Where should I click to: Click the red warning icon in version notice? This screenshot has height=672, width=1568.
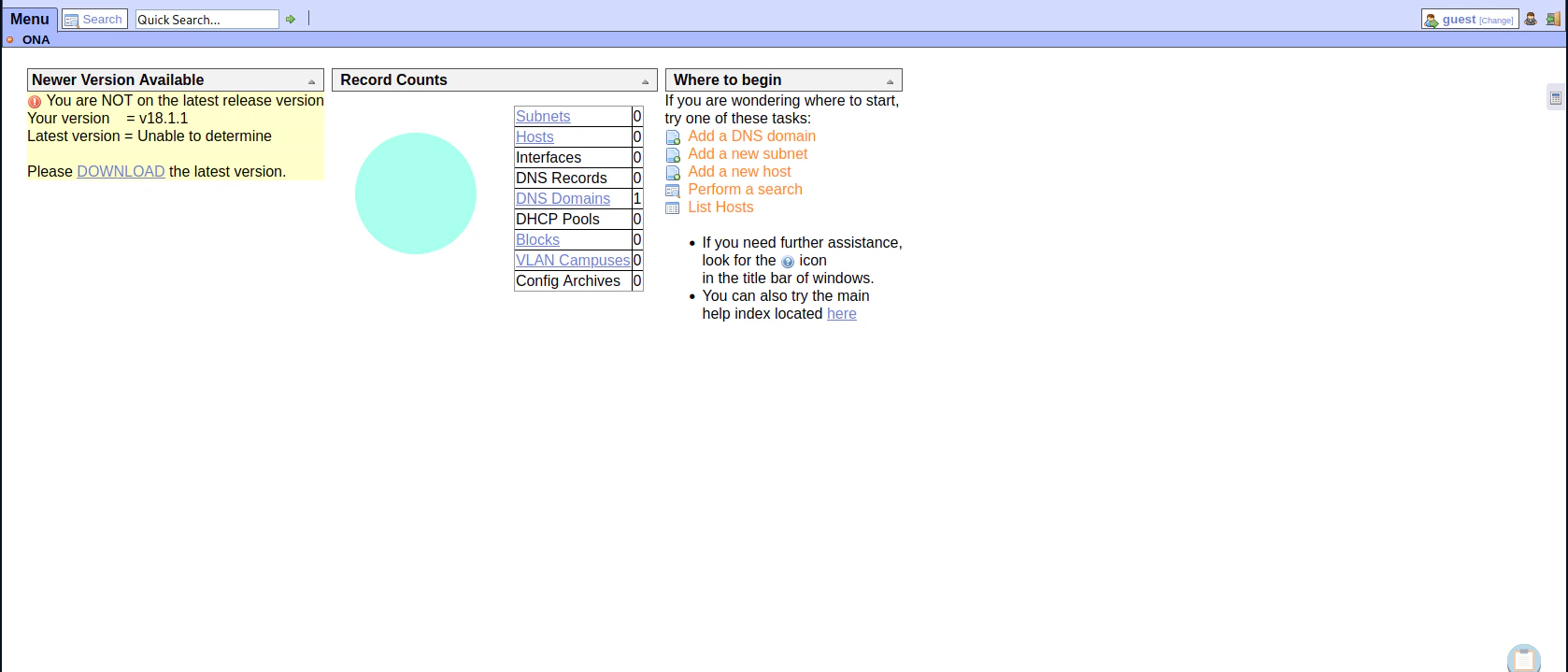[35, 101]
